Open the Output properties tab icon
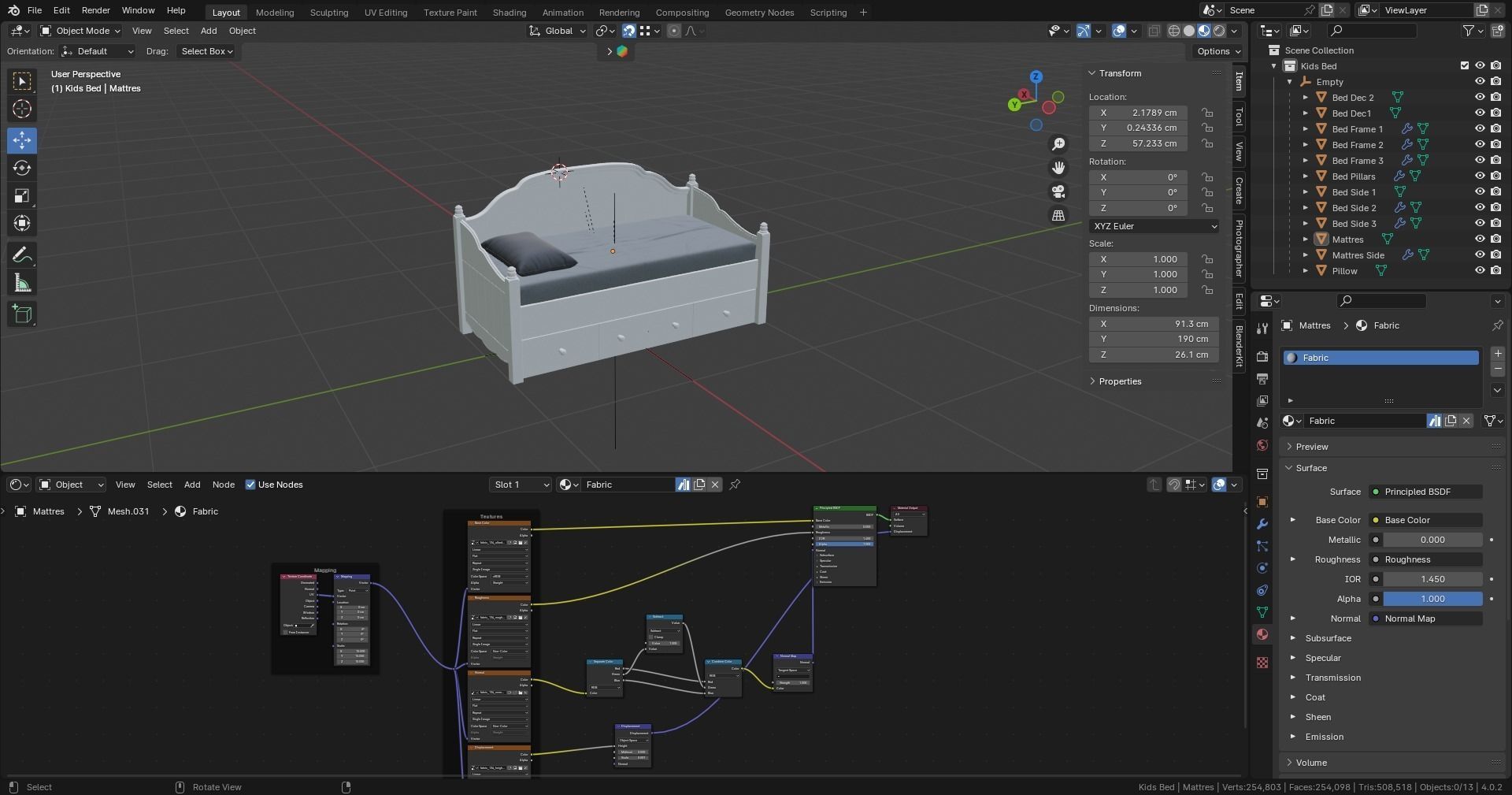The image size is (1512, 795). click(1262, 379)
